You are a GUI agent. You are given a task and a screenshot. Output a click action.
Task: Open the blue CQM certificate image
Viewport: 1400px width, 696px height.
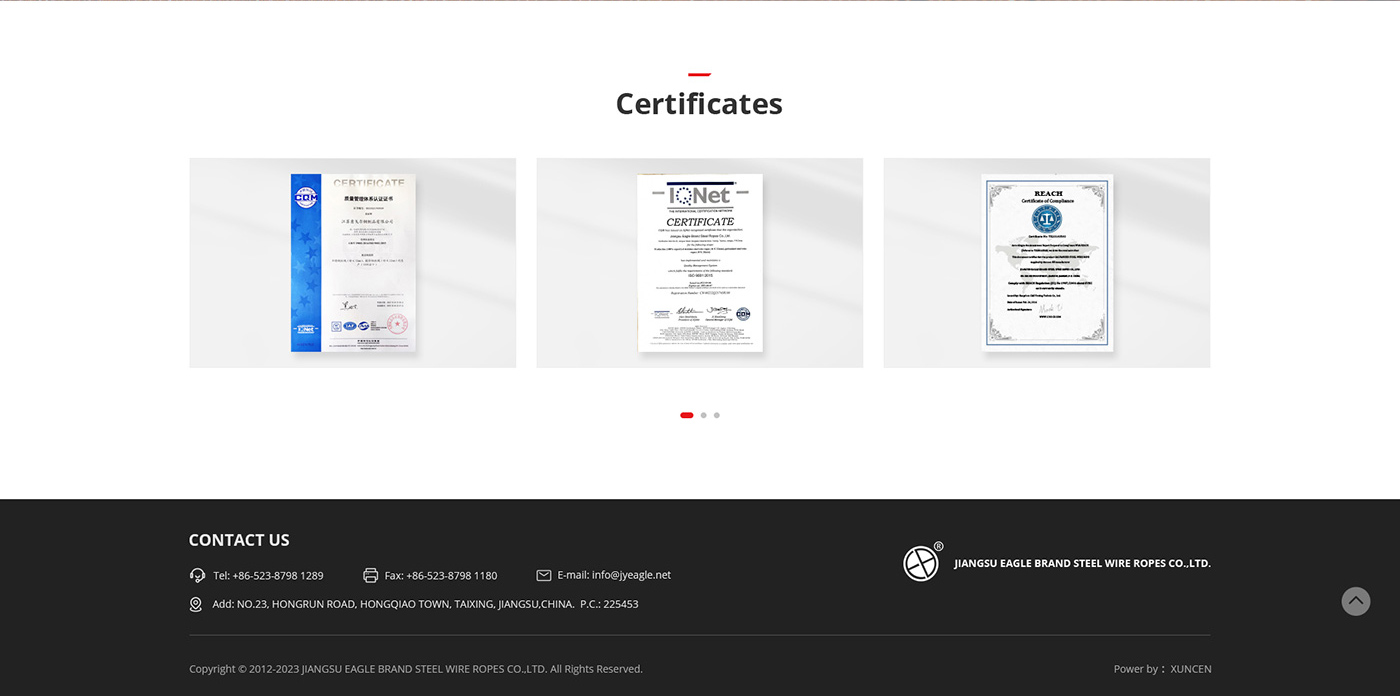(x=353, y=263)
